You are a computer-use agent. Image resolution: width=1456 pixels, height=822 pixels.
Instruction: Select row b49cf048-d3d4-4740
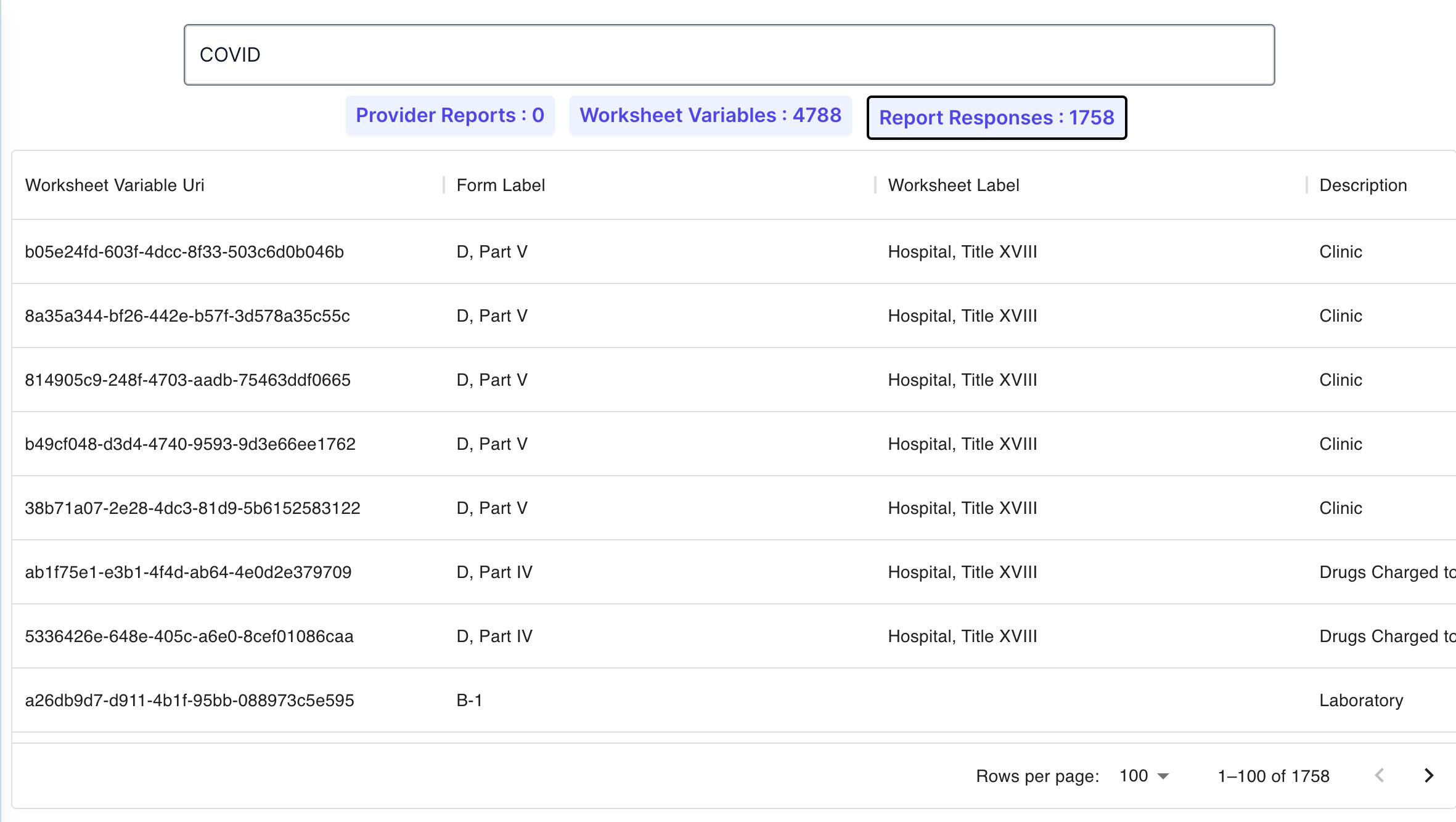click(190, 444)
